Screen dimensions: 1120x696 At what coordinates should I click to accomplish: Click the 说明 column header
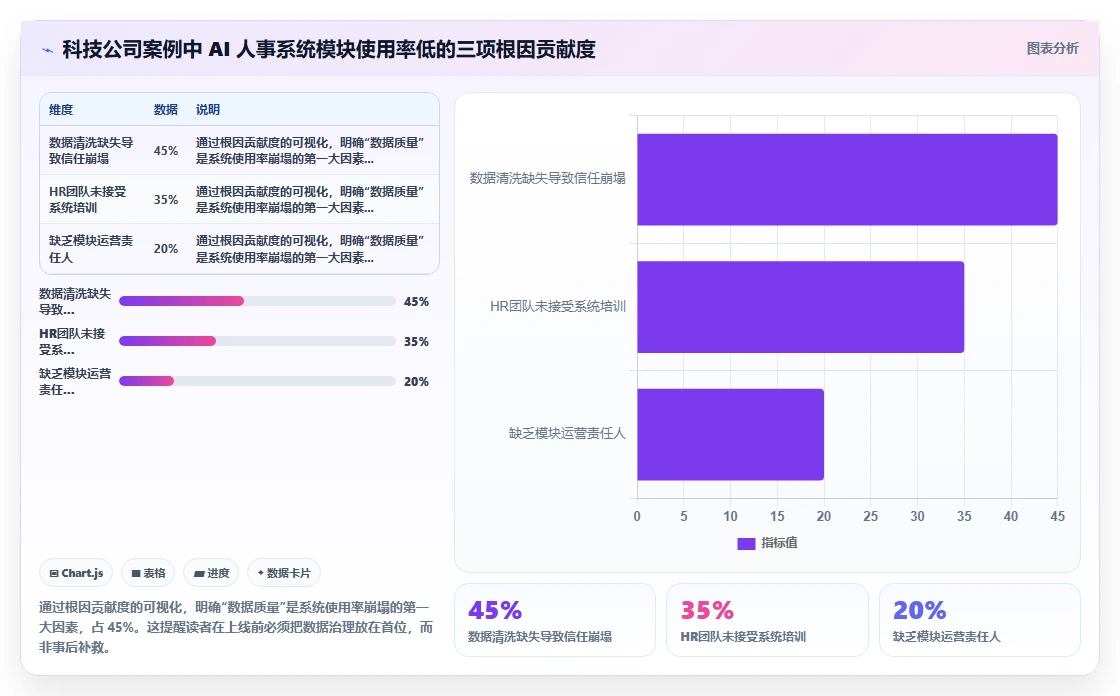tap(208, 110)
